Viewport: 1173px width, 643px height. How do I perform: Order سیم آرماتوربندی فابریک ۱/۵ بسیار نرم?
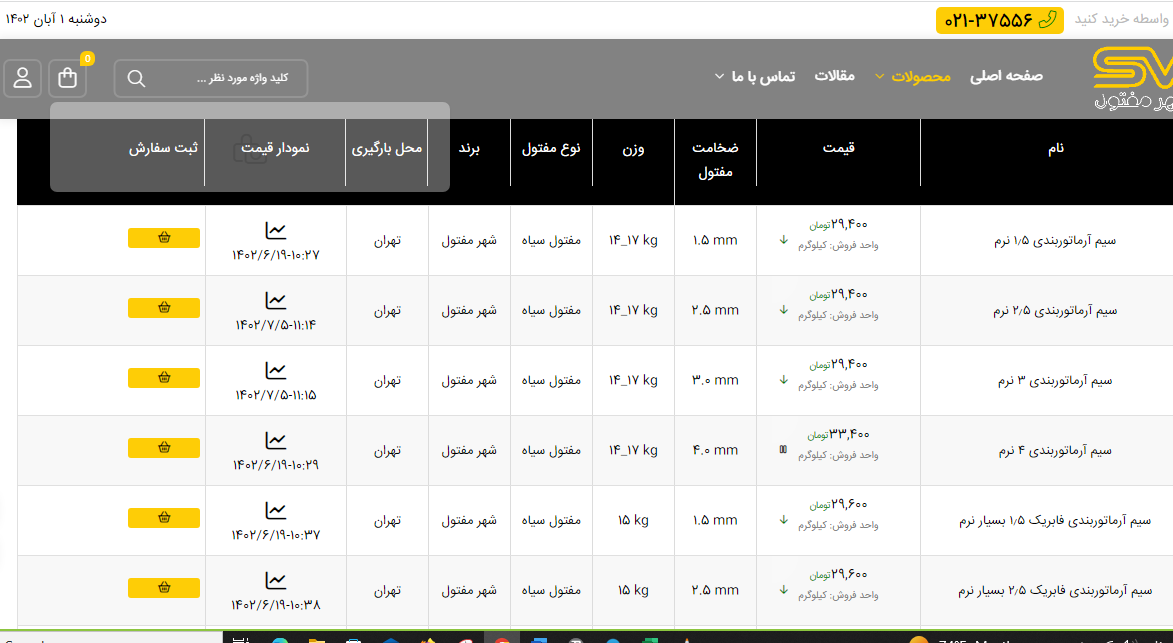coord(164,518)
